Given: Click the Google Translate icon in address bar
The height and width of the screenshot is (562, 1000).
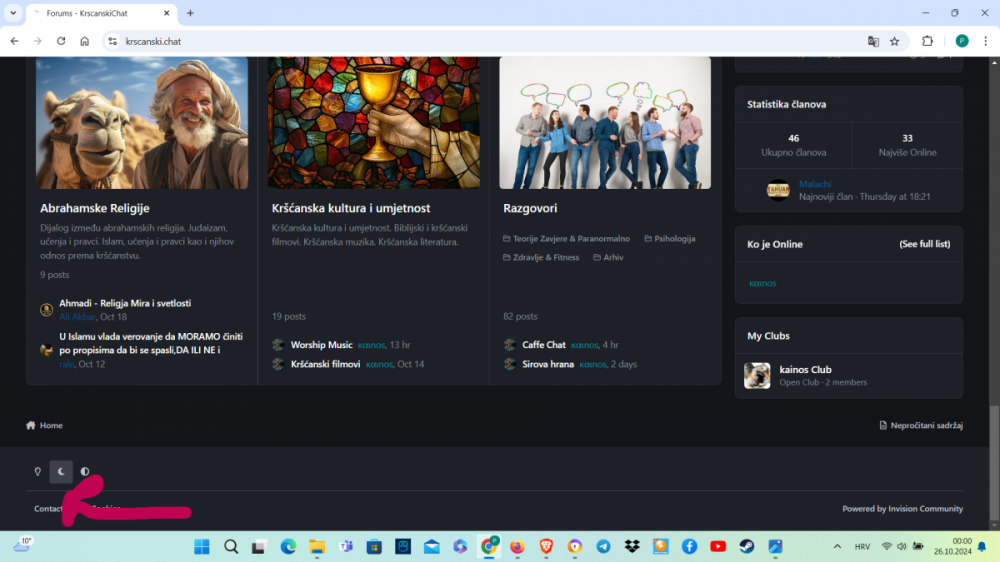Looking at the screenshot, I should (873, 41).
